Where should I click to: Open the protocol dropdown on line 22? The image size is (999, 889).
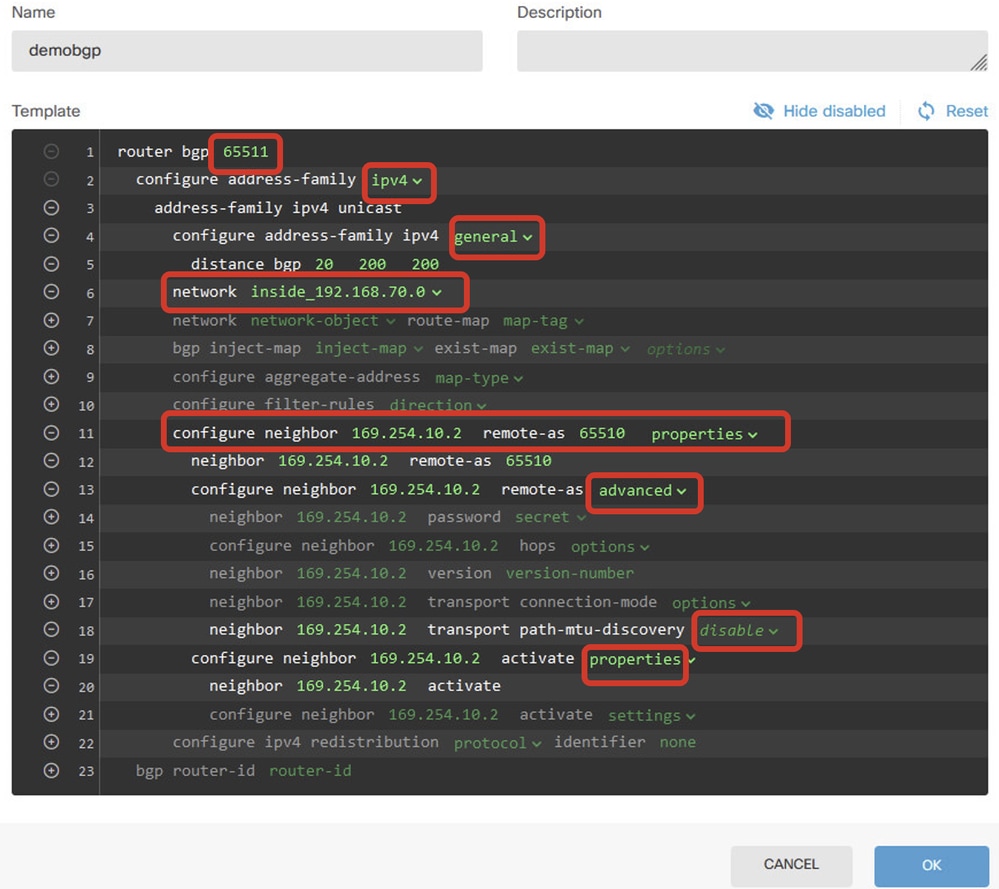(x=497, y=743)
